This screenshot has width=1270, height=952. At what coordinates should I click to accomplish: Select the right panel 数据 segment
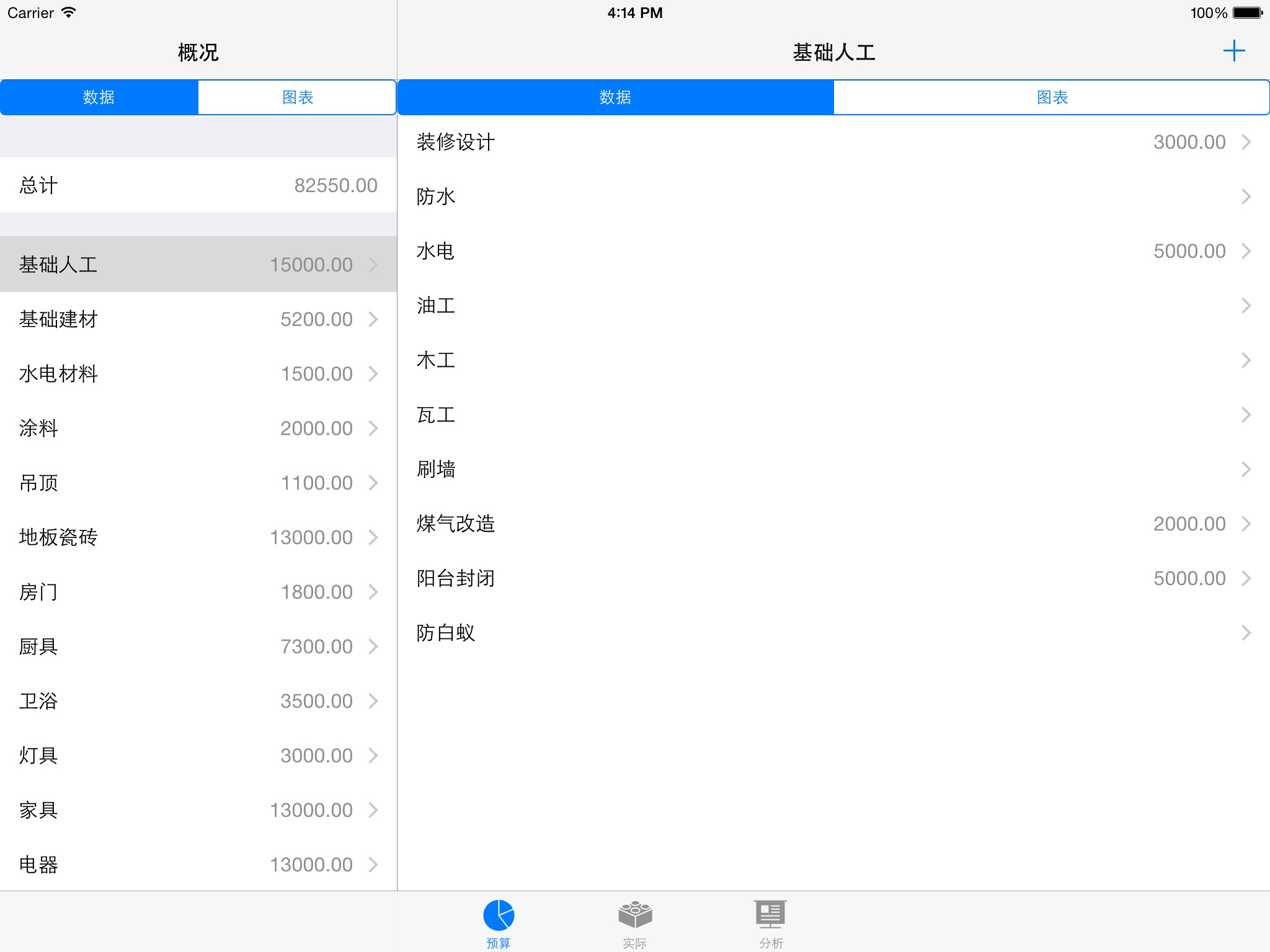click(615, 97)
